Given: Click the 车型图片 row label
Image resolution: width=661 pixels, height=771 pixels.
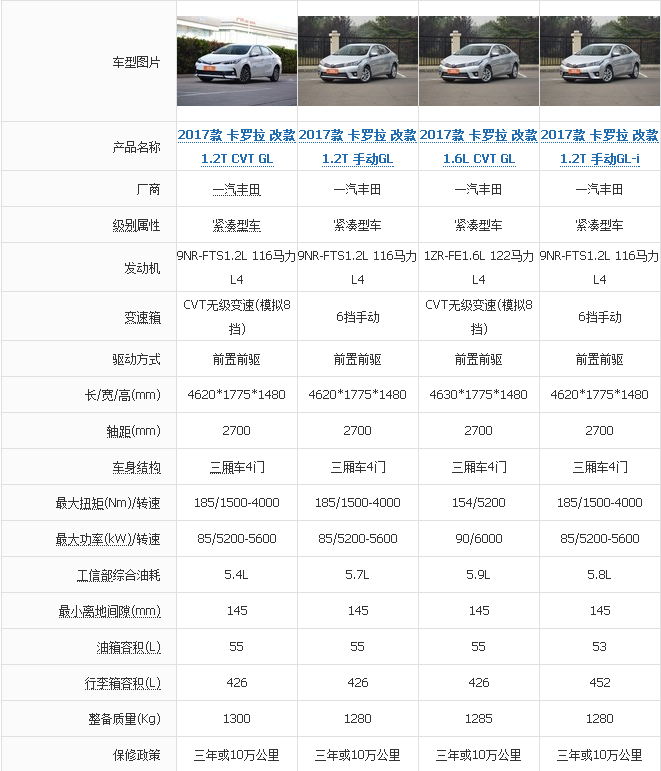Looking at the screenshot, I should (x=136, y=62).
